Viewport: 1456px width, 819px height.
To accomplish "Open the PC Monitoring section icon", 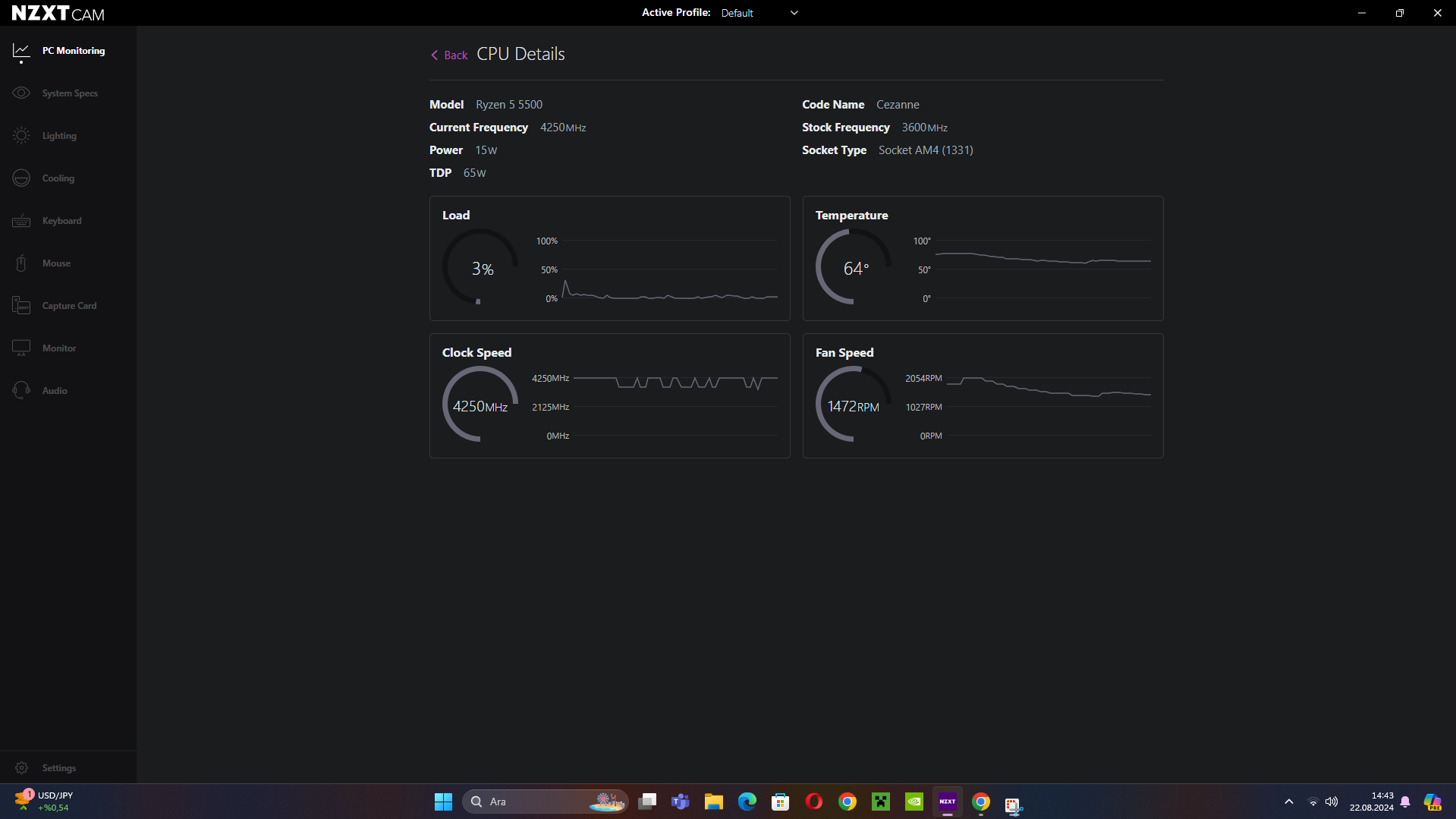I will [21, 51].
